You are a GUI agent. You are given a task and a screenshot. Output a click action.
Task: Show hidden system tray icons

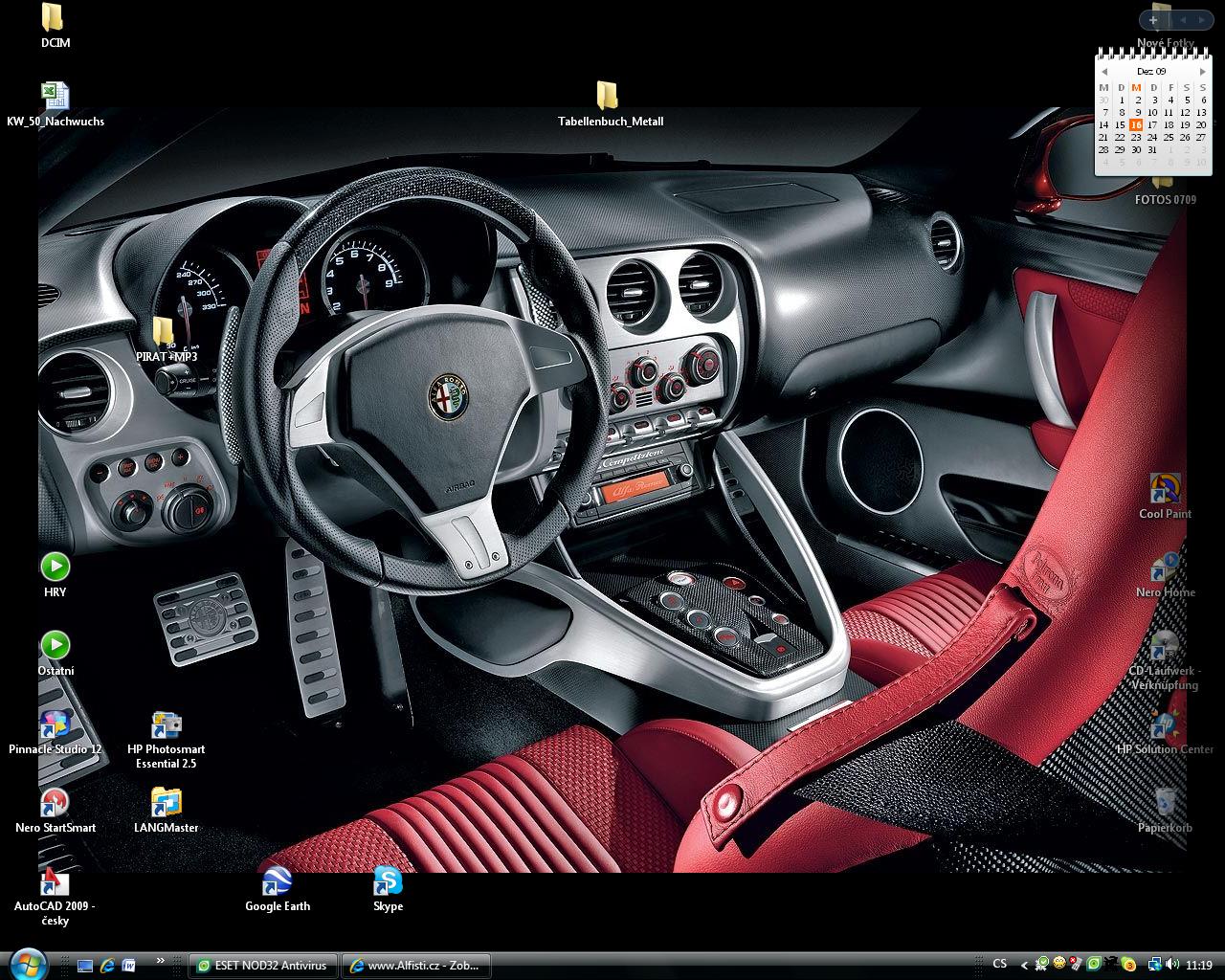[1025, 965]
